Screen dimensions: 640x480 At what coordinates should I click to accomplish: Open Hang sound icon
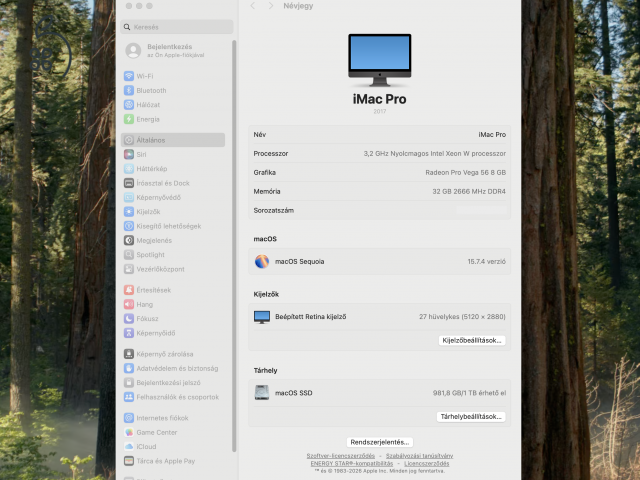tap(129, 304)
